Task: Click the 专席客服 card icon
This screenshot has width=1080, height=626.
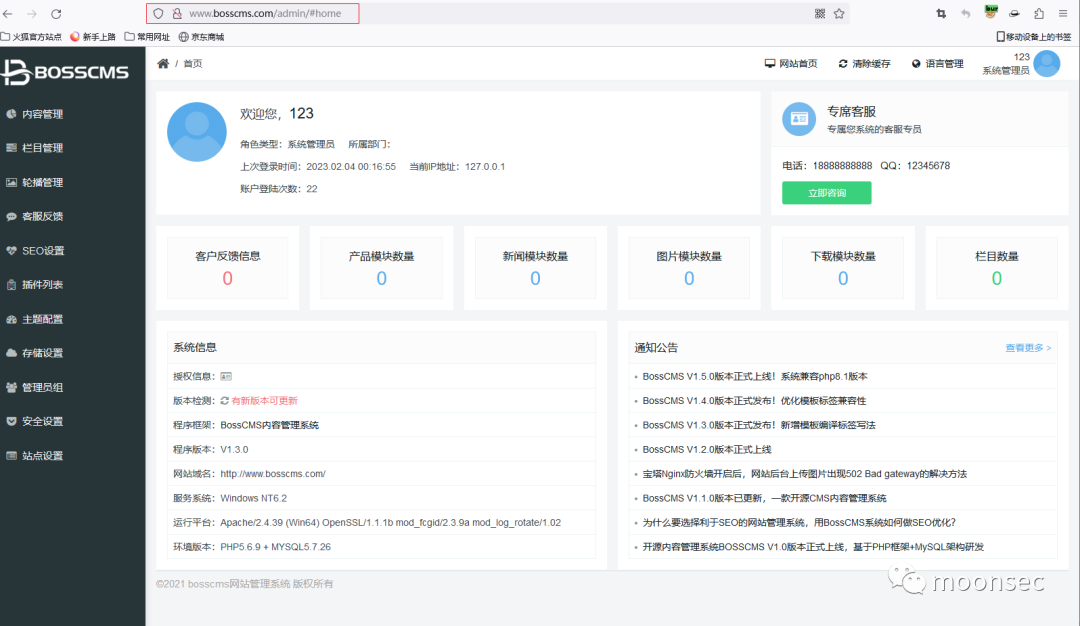Action: (x=799, y=119)
